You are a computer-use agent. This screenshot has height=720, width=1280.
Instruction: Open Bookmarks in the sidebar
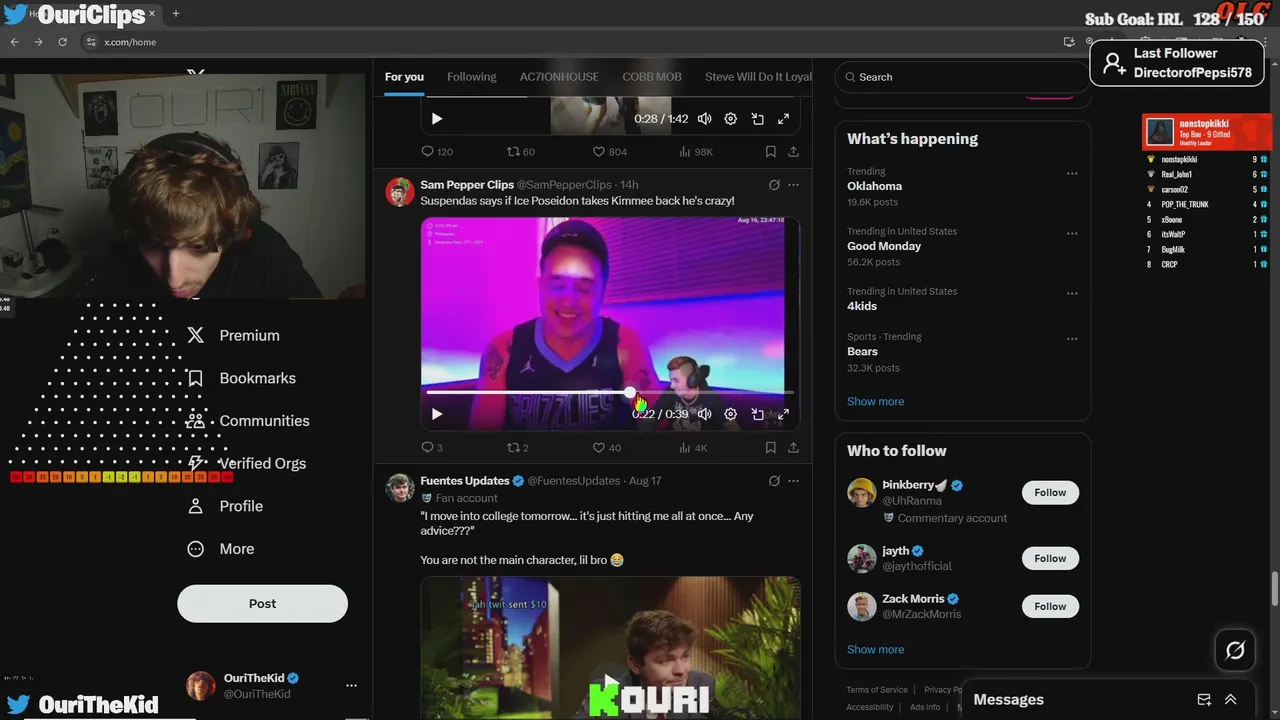pos(242,378)
